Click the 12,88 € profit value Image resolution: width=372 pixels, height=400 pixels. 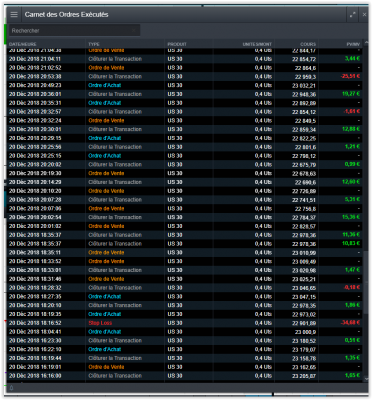(x=351, y=129)
